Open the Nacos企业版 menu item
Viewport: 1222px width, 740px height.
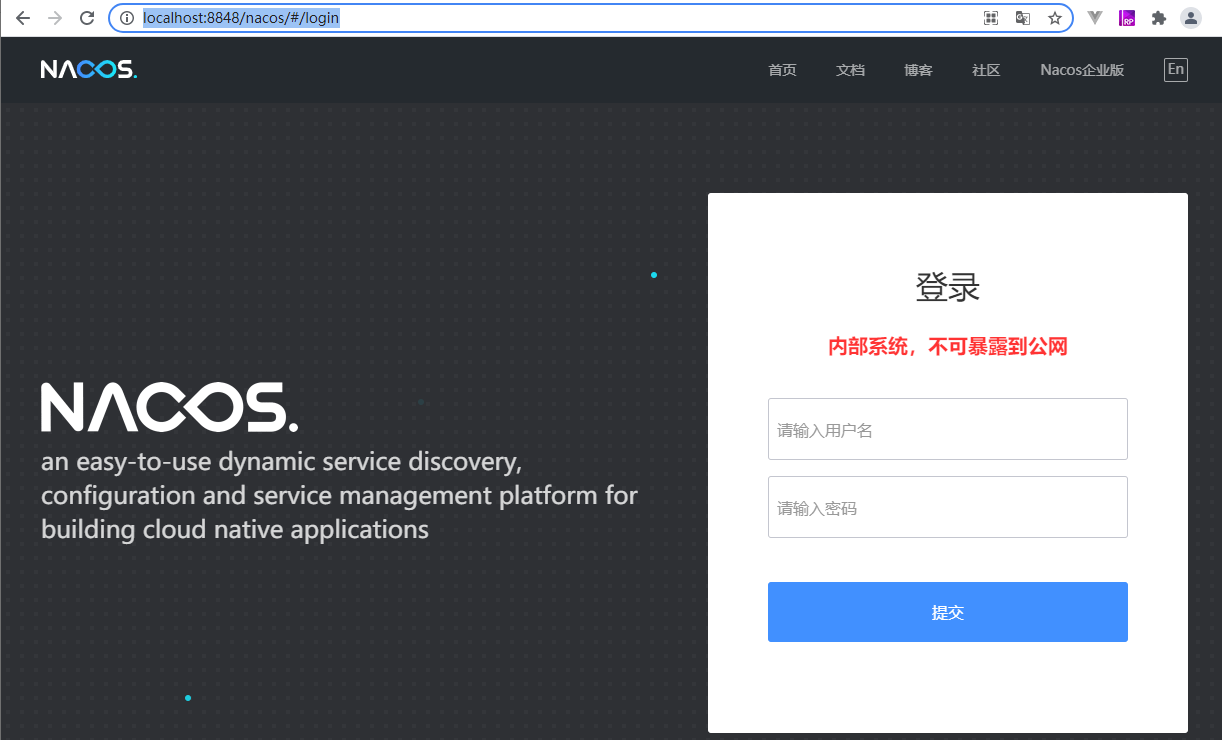(x=1082, y=70)
